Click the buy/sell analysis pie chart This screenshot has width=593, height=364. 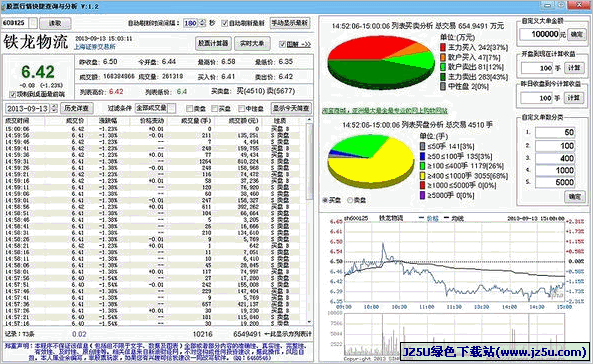pyautogui.click(x=381, y=62)
